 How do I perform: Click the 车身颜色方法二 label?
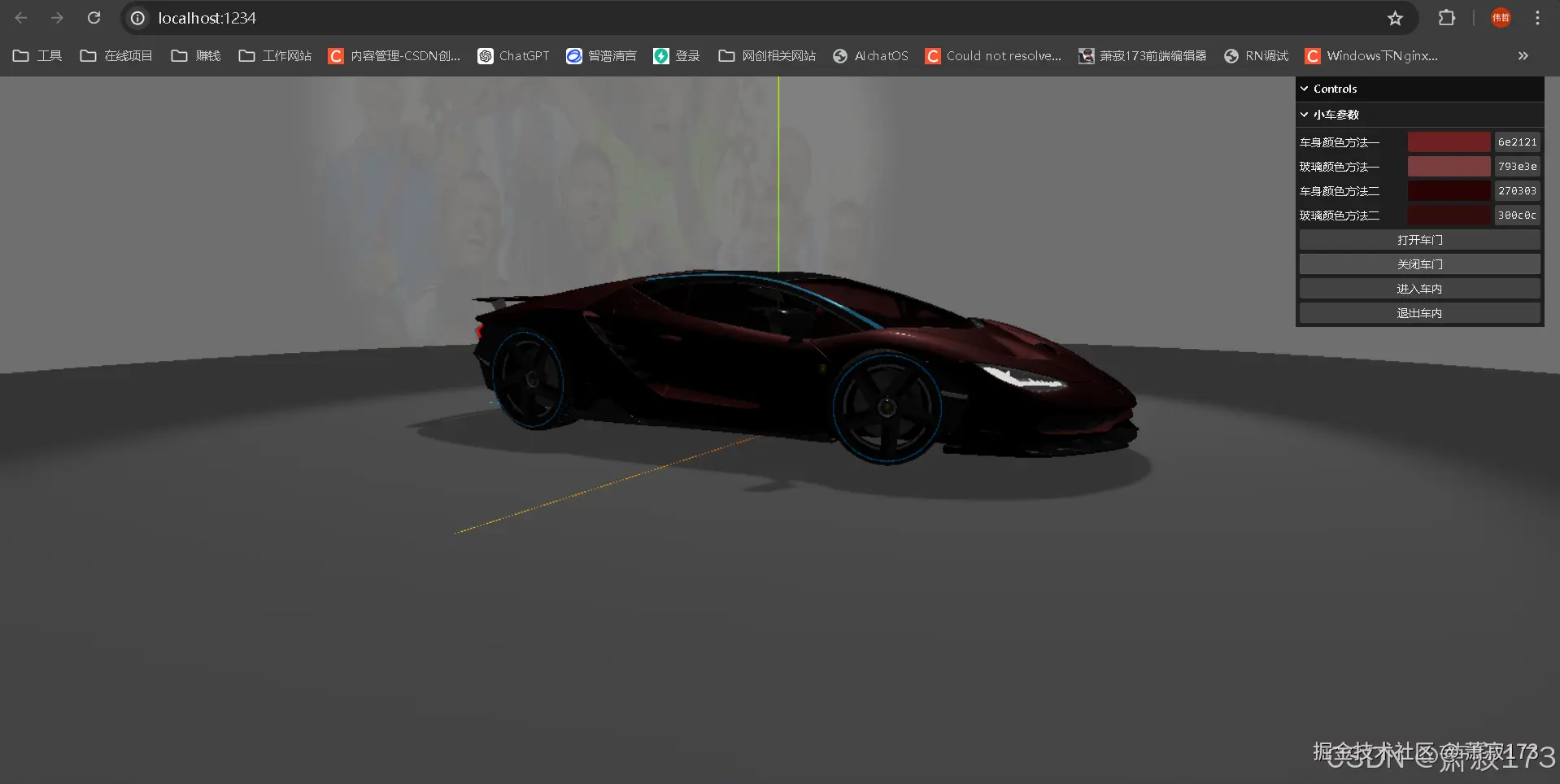point(1339,191)
